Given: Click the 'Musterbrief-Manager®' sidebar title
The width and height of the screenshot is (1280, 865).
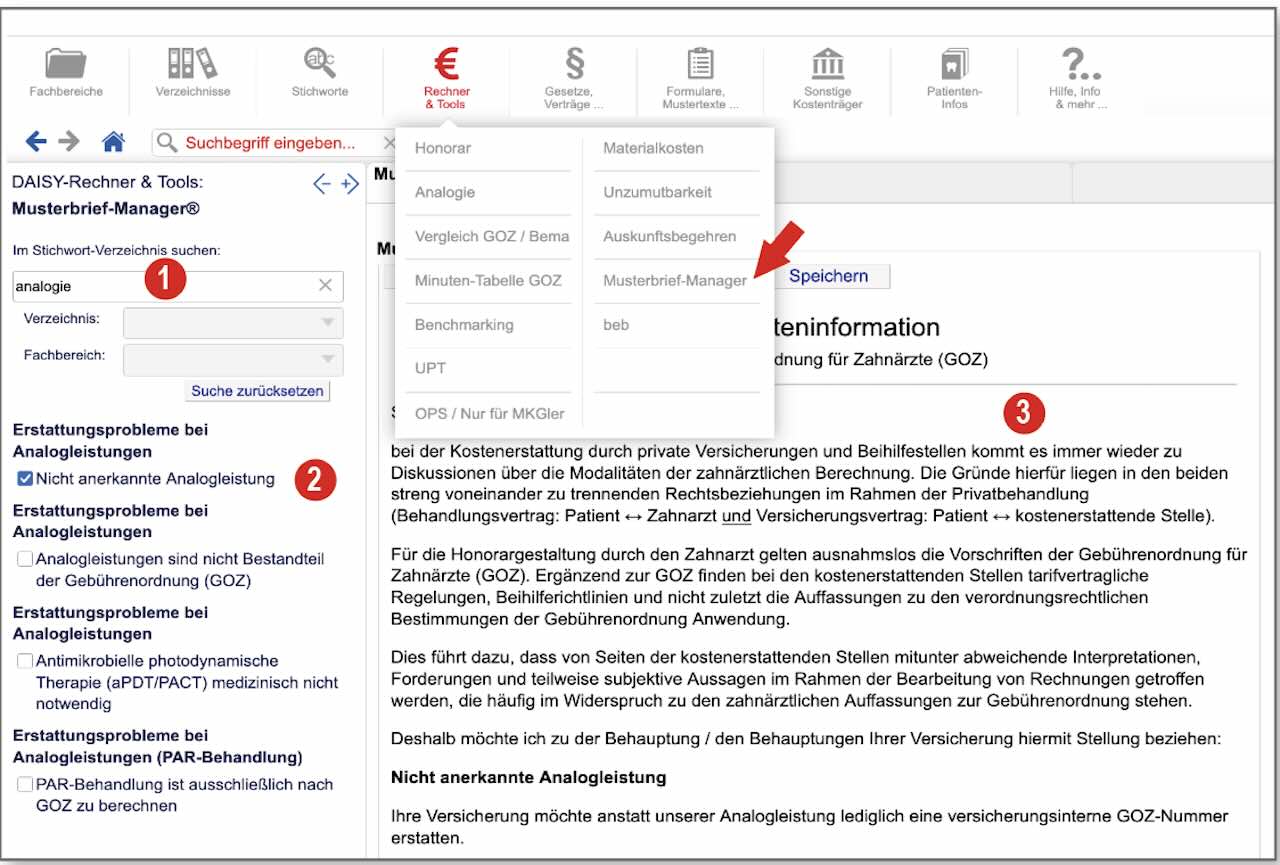Looking at the screenshot, I should [x=106, y=209].
